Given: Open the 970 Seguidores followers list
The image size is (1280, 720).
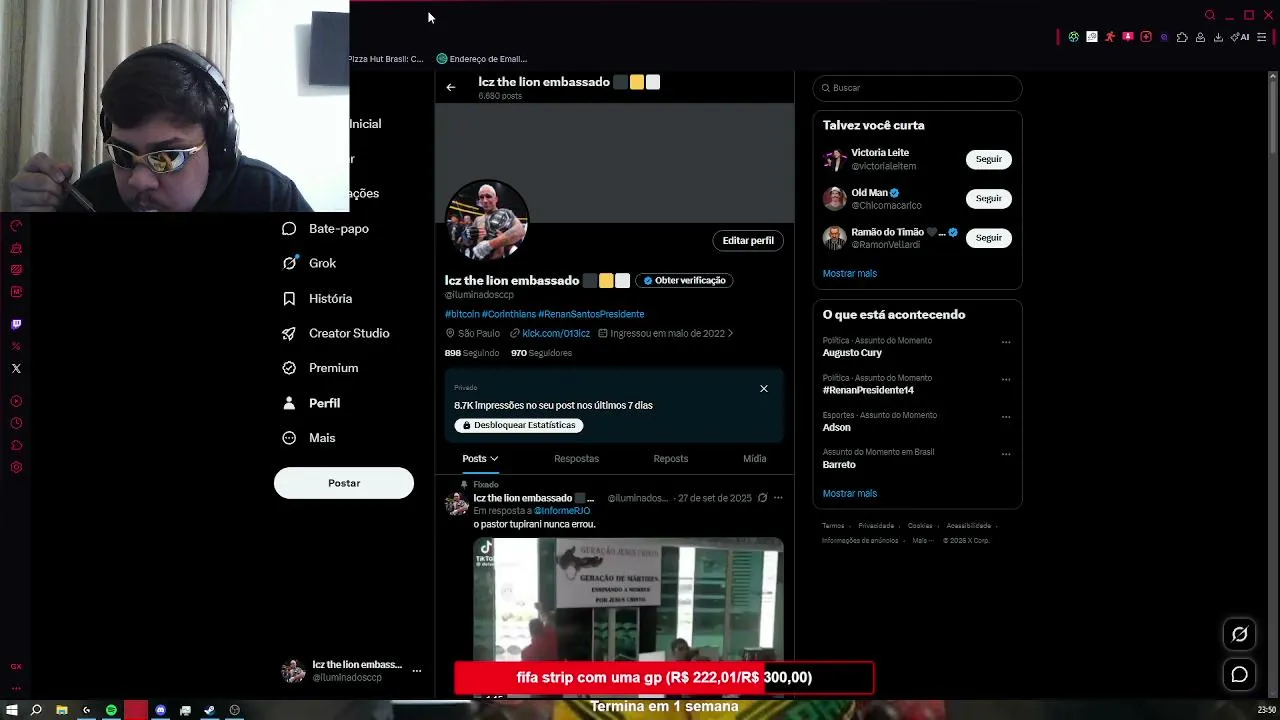Looking at the screenshot, I should [541, 353].
